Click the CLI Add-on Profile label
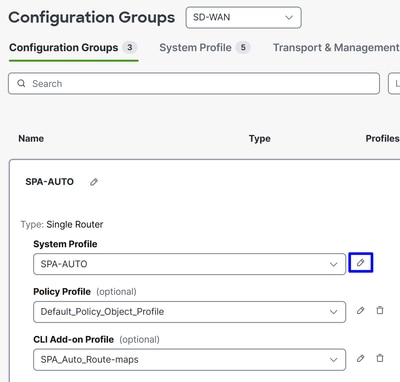The height and width of the screenshot is (382, 400). point(74,339)
